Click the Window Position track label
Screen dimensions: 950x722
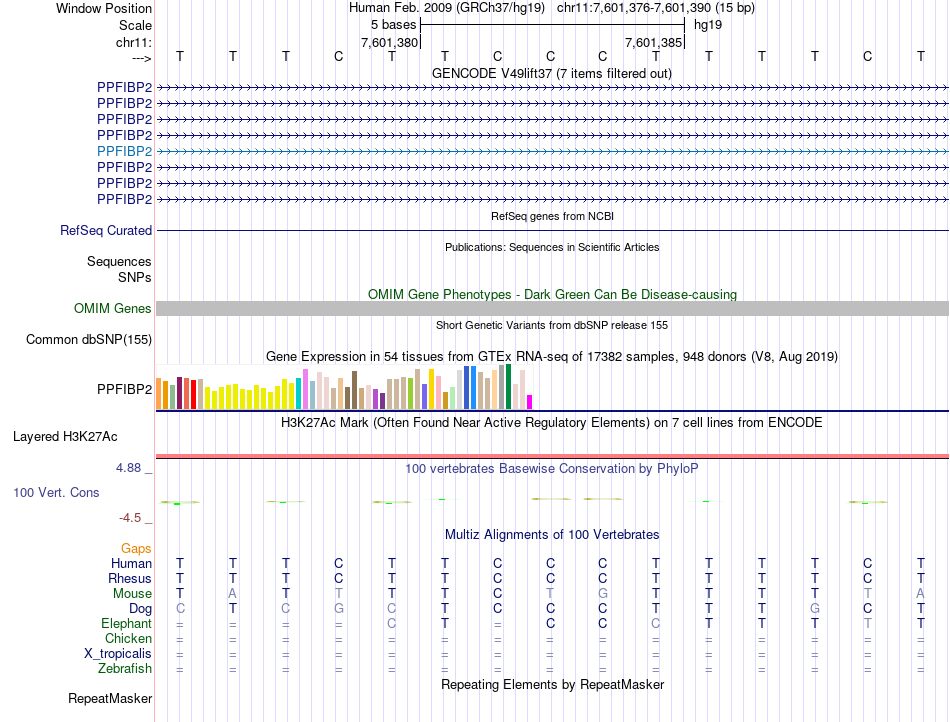(104, 8)
